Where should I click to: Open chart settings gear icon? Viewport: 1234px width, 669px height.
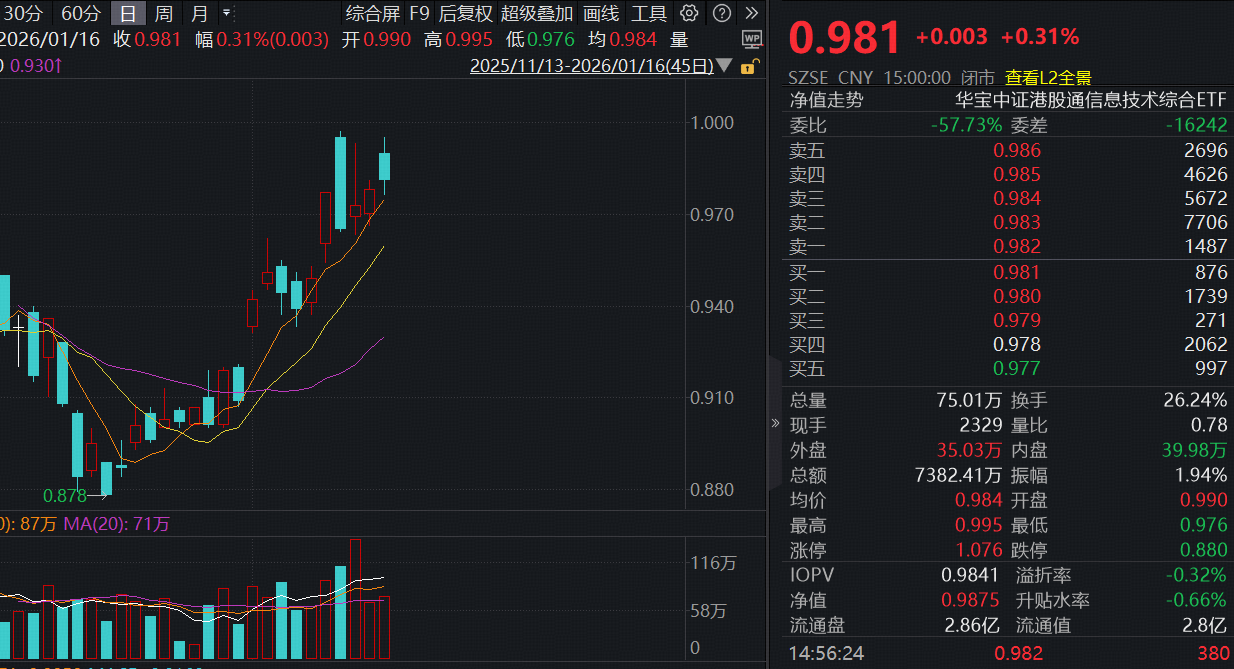689,13
